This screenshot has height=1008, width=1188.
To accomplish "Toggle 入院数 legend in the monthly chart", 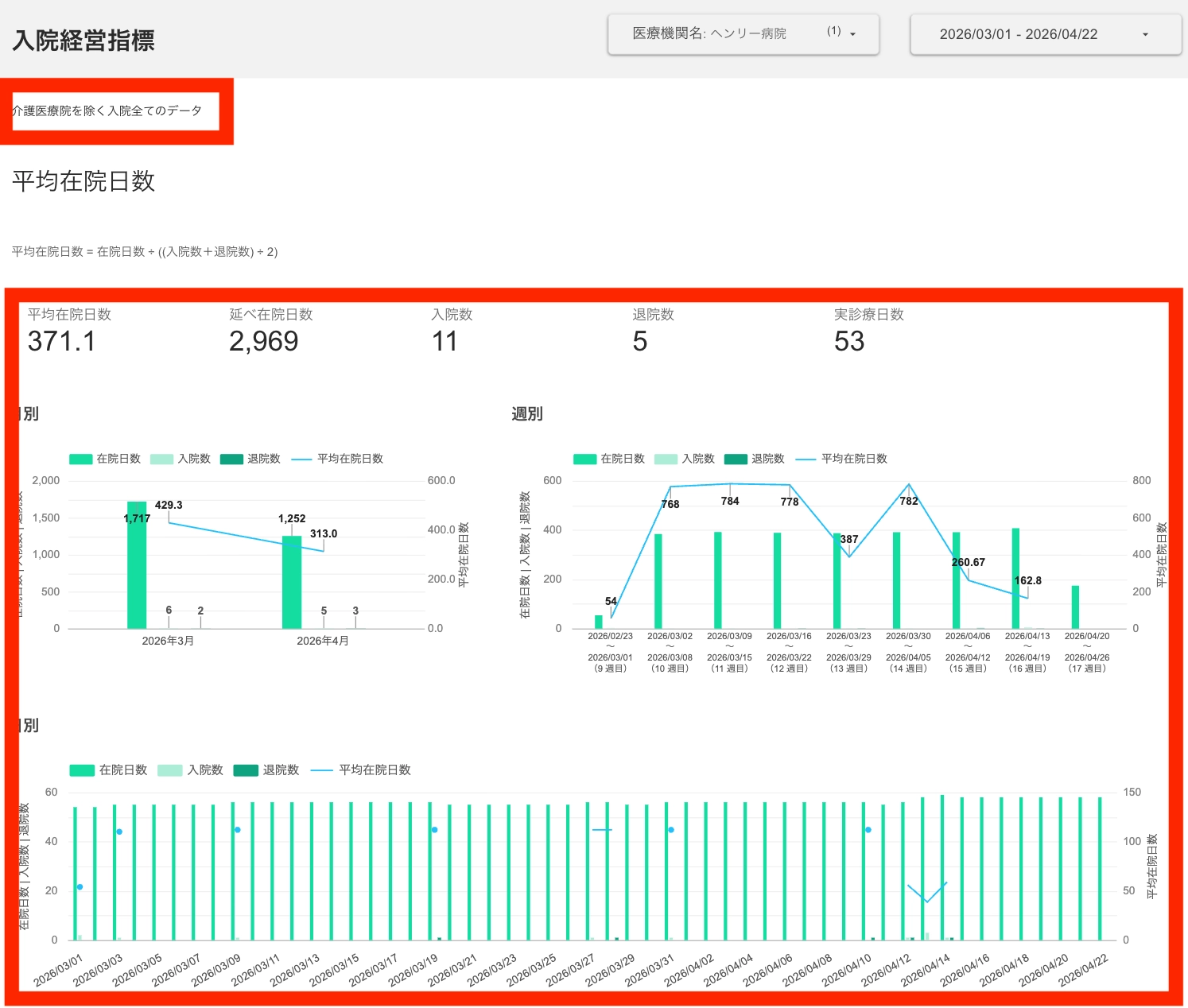I will [x=181, y=459].
